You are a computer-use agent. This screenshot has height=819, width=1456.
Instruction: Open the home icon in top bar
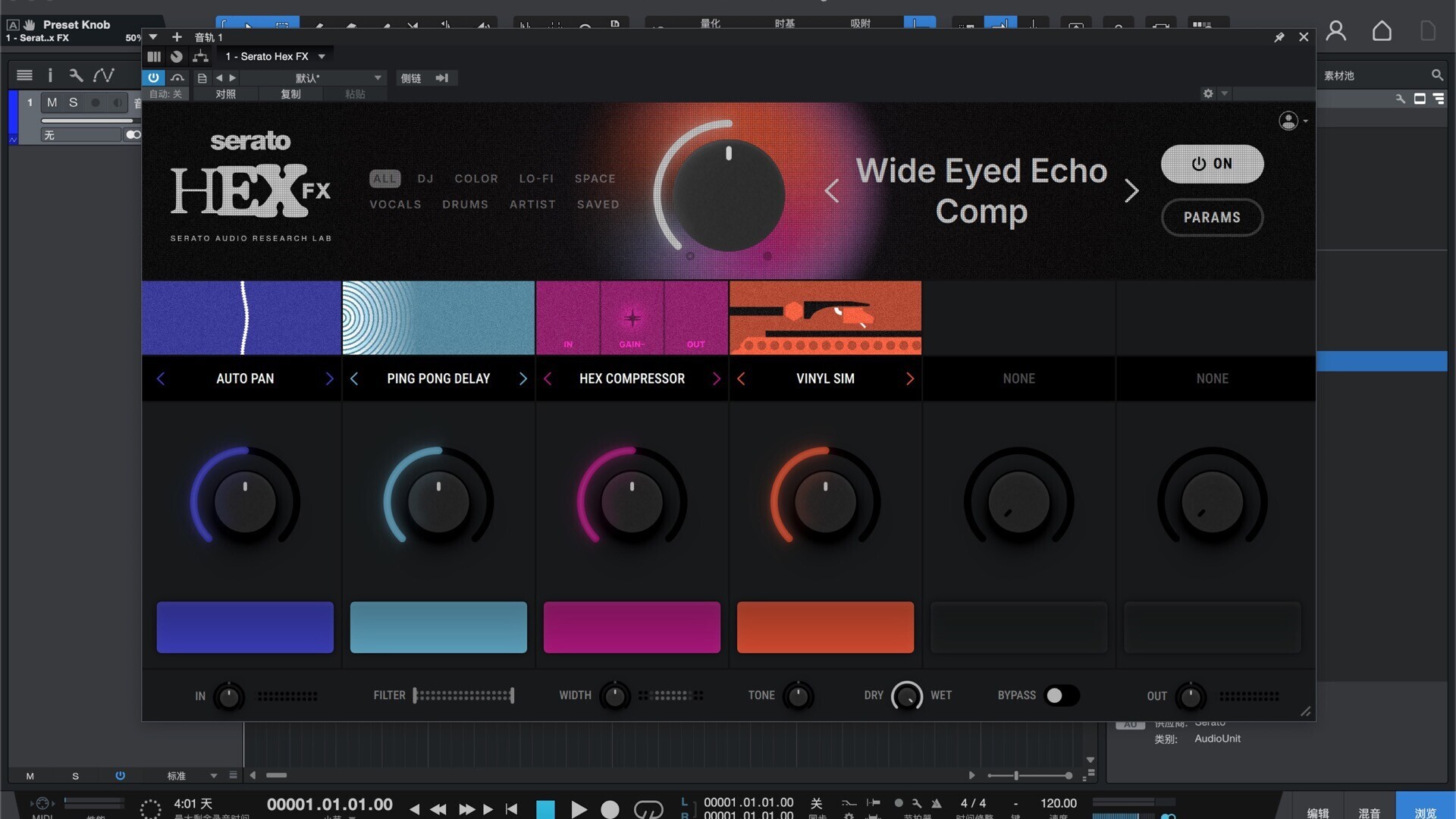point(1382,31)
